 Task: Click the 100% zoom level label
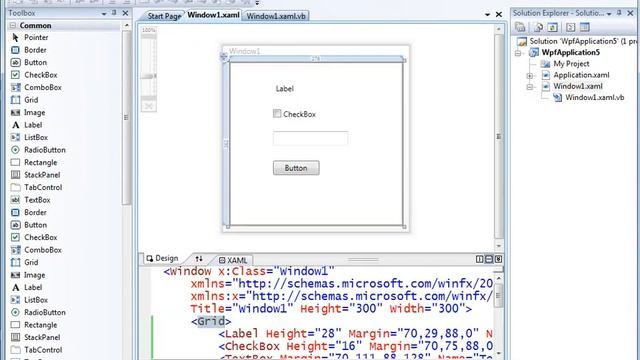[x=149, y=30]
